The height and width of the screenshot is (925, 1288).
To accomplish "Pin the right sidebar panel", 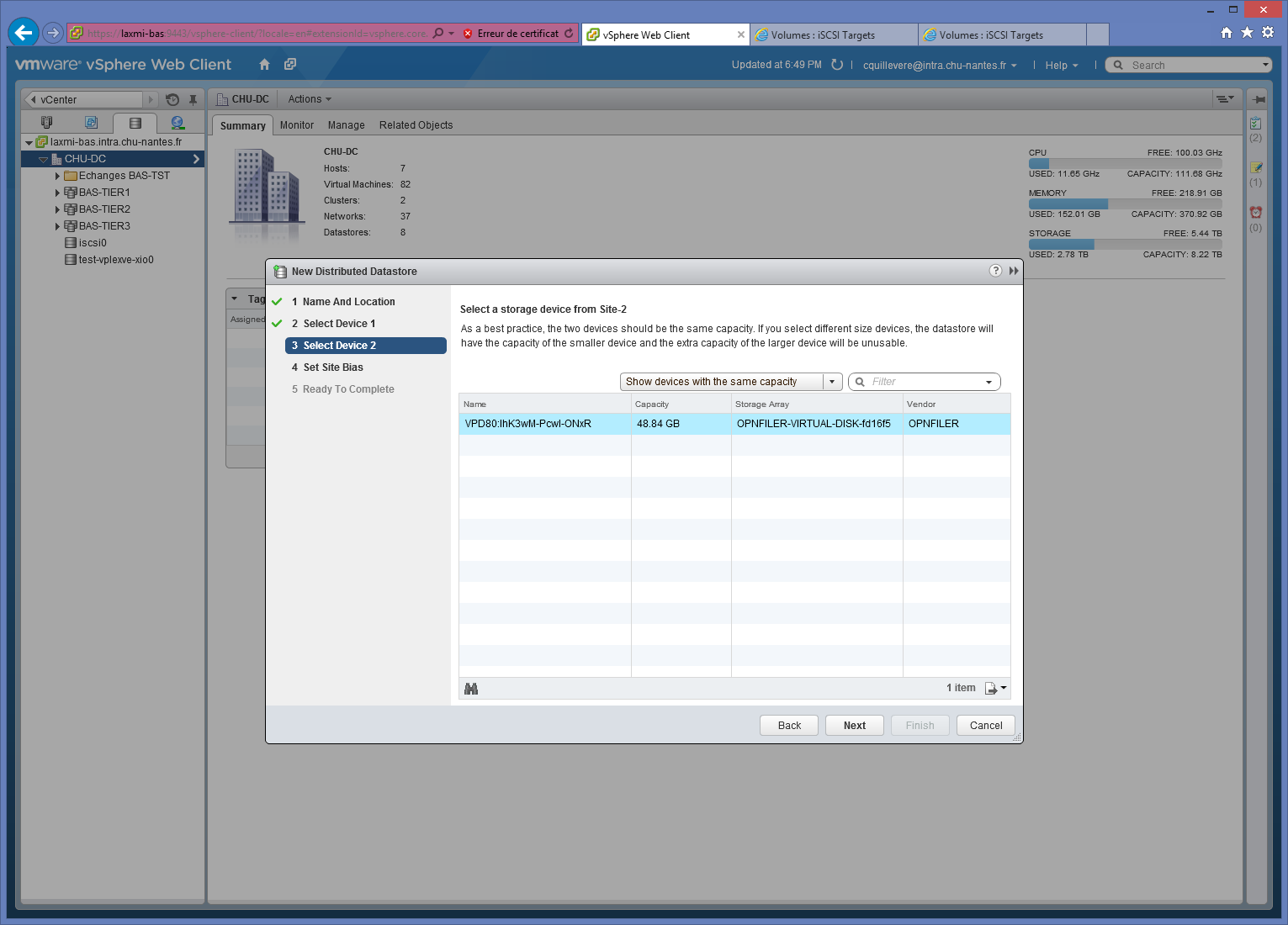I will pos(1259,99).
